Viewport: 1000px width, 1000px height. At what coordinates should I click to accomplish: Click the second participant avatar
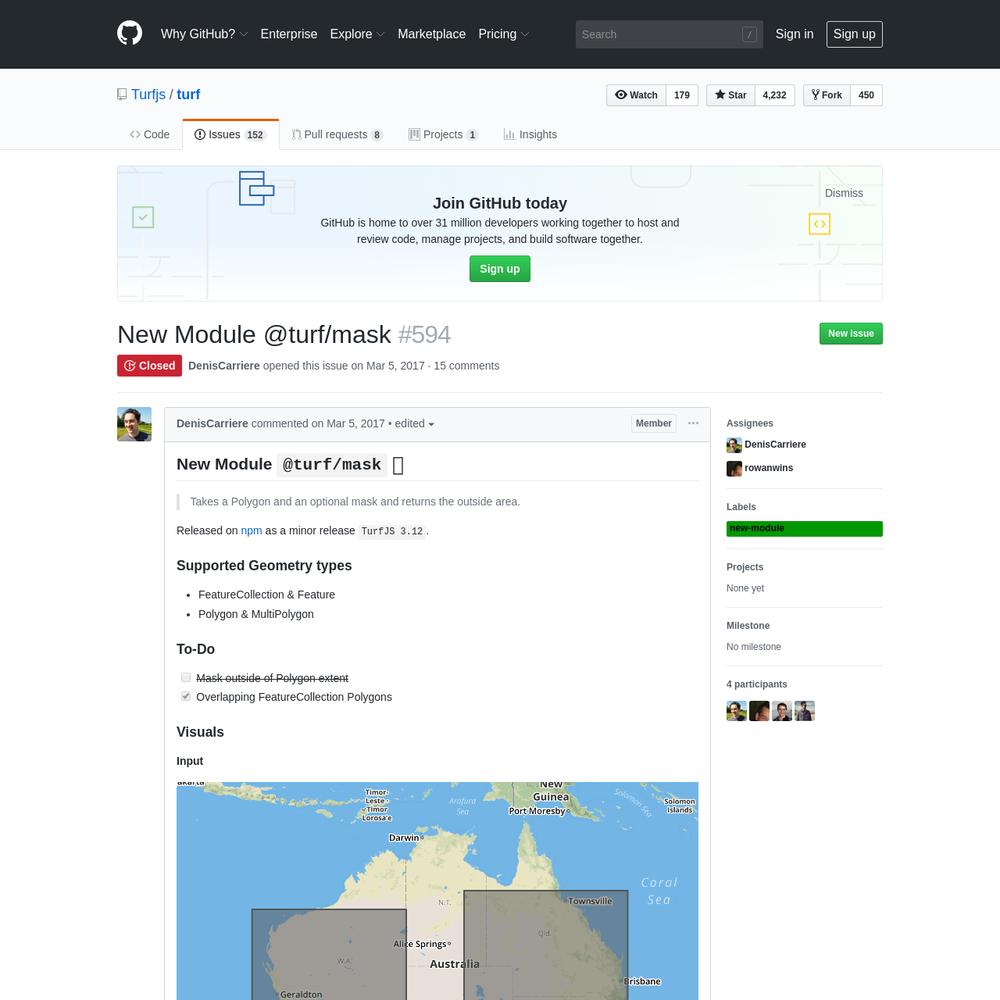pyautogui.click(x=759, y=710)
